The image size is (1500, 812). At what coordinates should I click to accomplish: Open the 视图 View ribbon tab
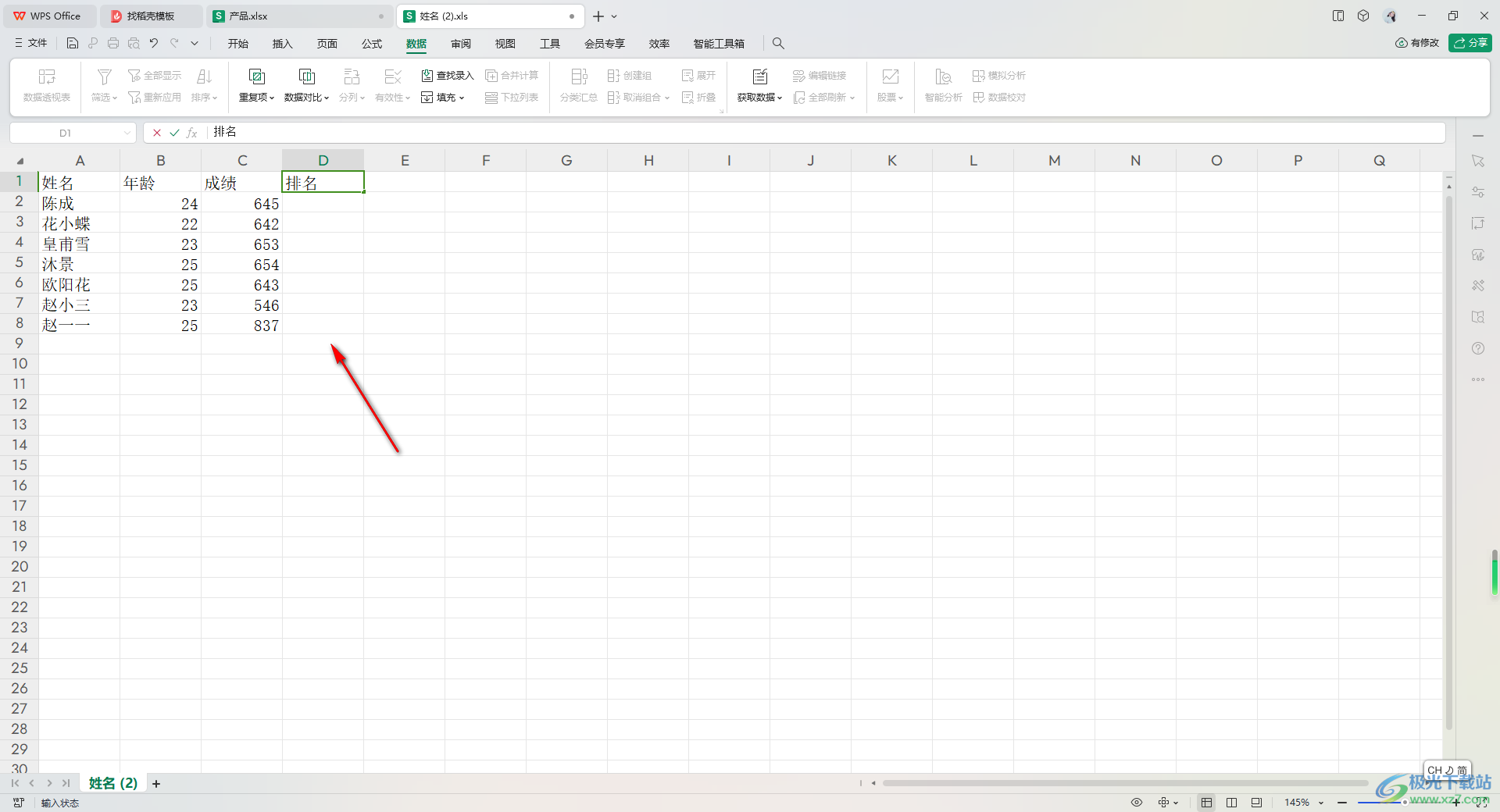[505, 44]
